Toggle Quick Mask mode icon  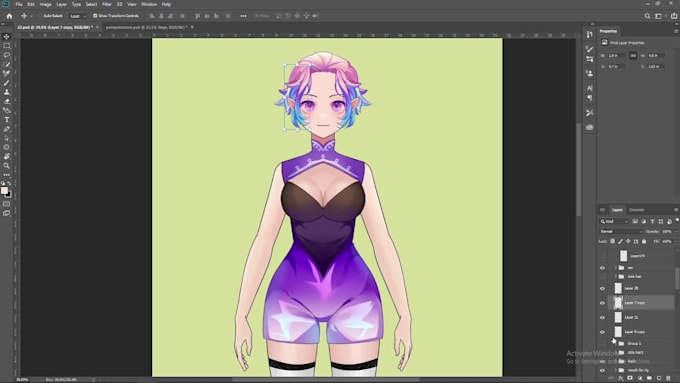pyautogui.click(x=7, y=204)
